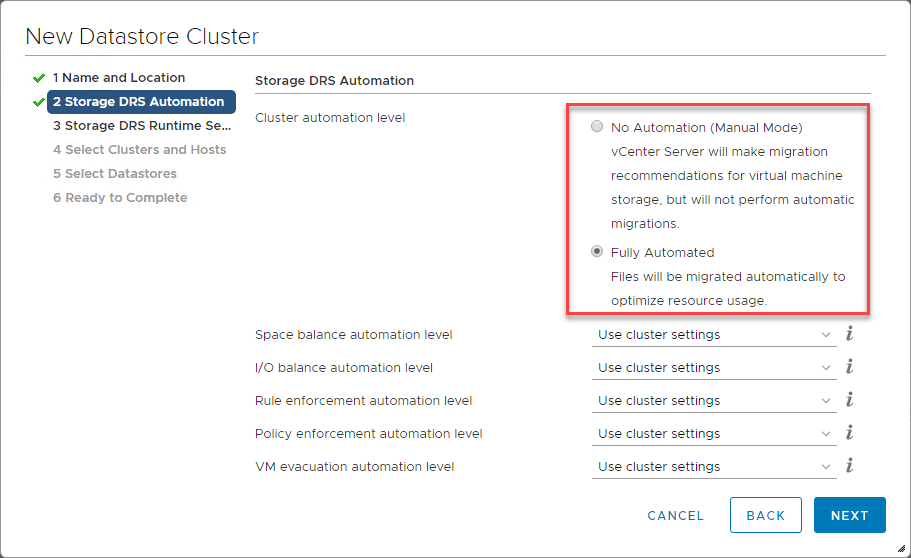Screen dimensions: 911x558
Task: Click the BACK button
Action: point(765,515)
